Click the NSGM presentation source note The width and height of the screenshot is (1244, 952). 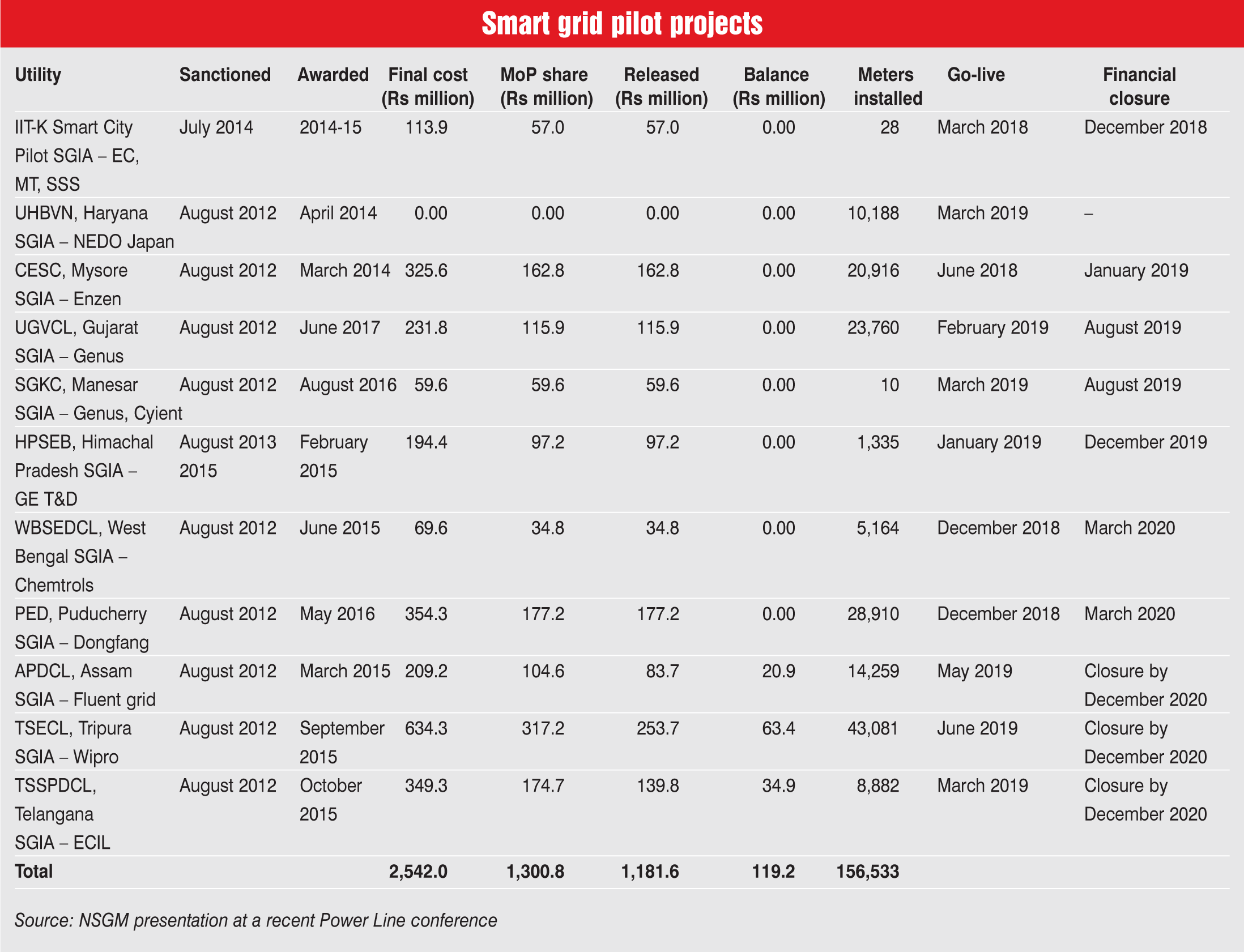pos(255,920)
